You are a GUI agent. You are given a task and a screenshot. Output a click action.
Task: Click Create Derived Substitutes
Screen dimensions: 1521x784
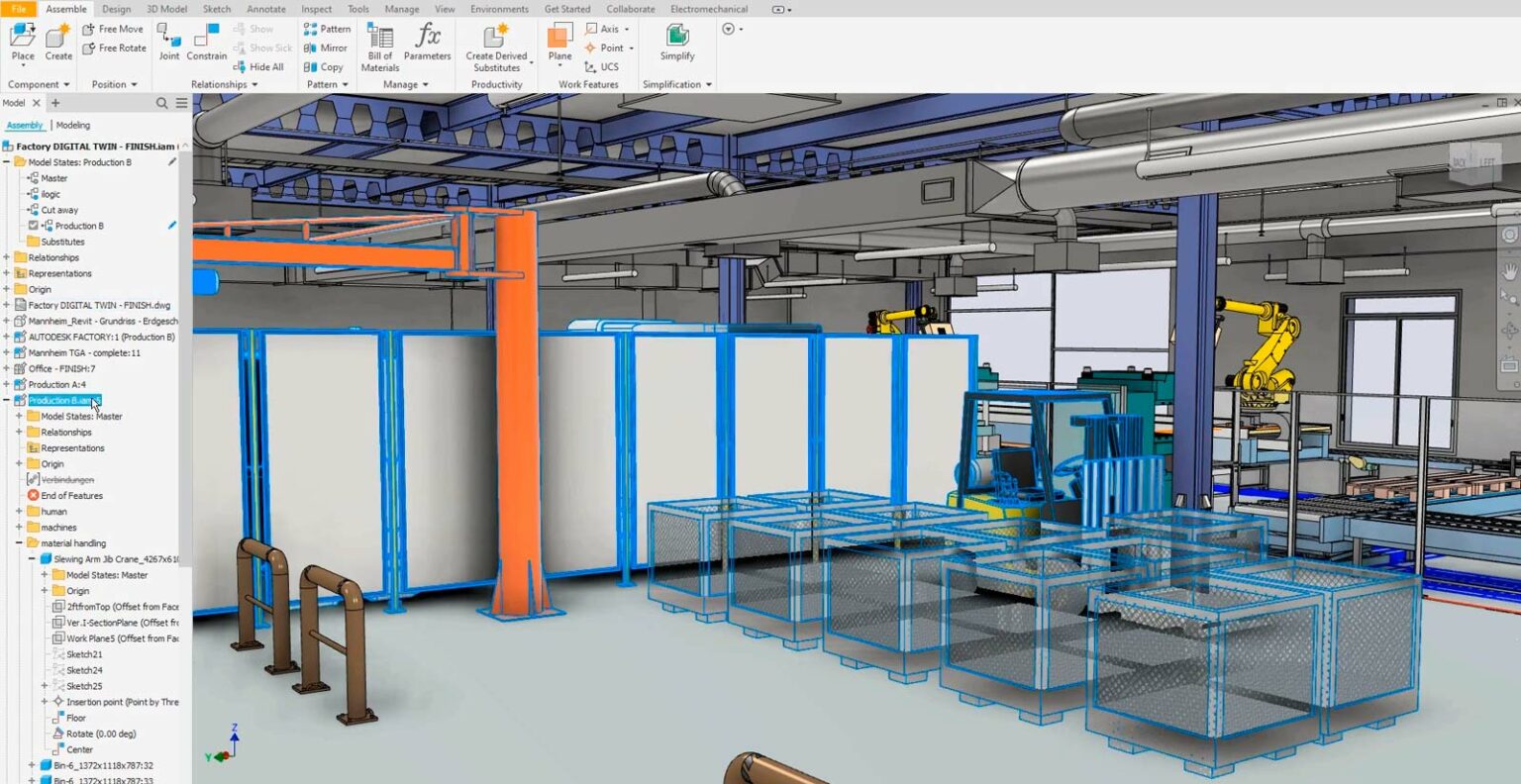click(495, 46)
